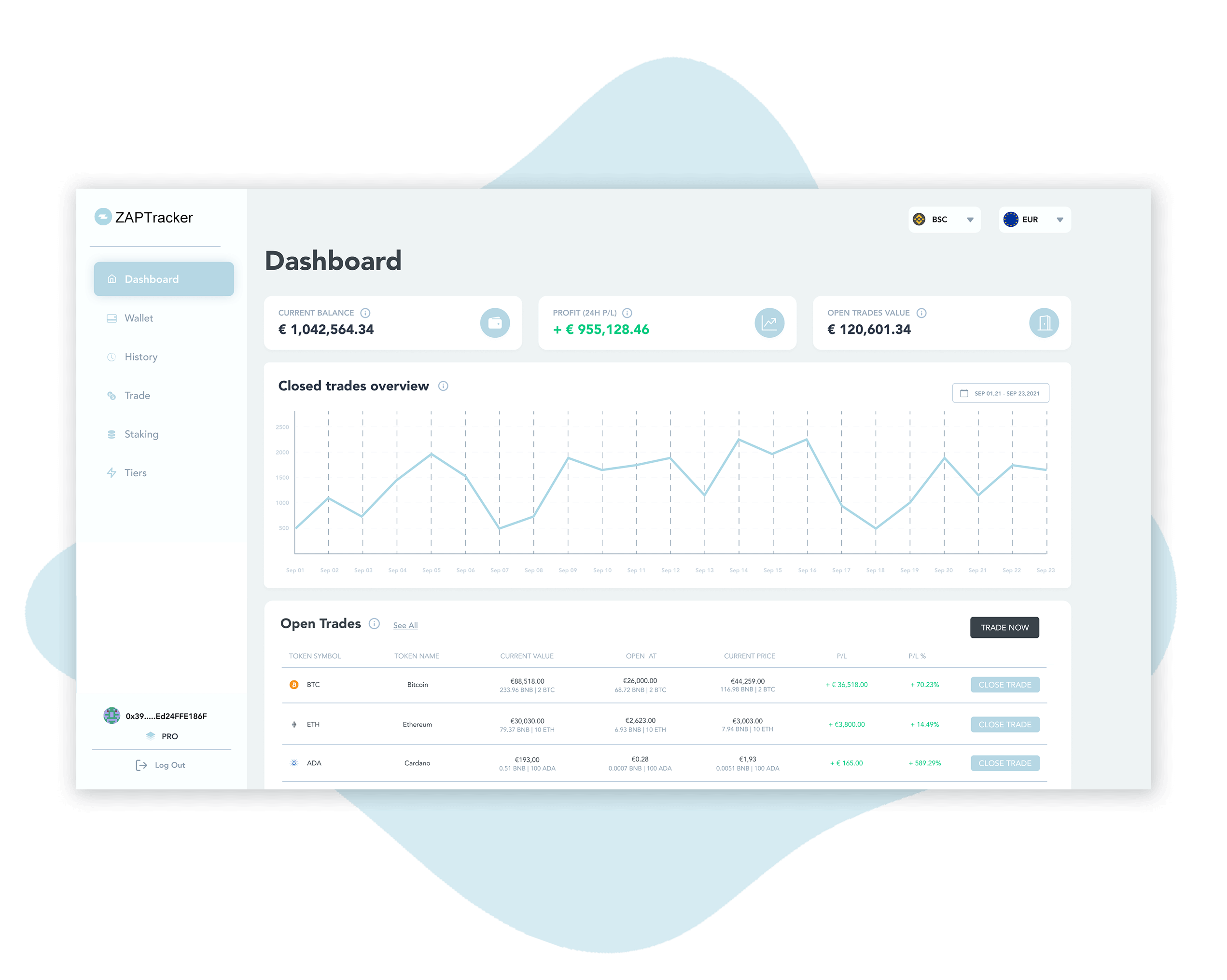Click the Dashboard sidebar icon
The width and height of the screenshot is (1227, 980).
(x=114, y=280)
